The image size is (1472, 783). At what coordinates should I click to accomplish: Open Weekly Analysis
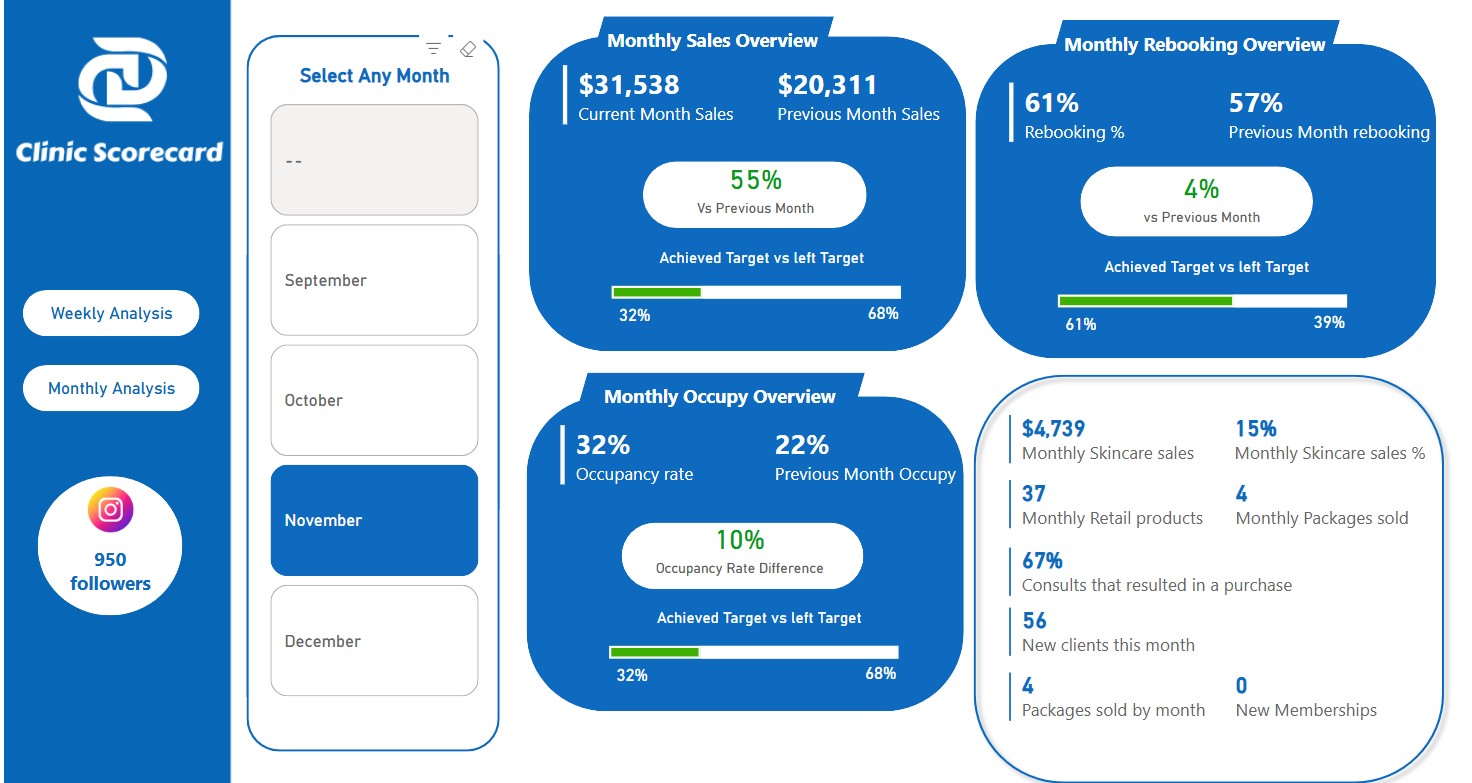pos(110,313)
